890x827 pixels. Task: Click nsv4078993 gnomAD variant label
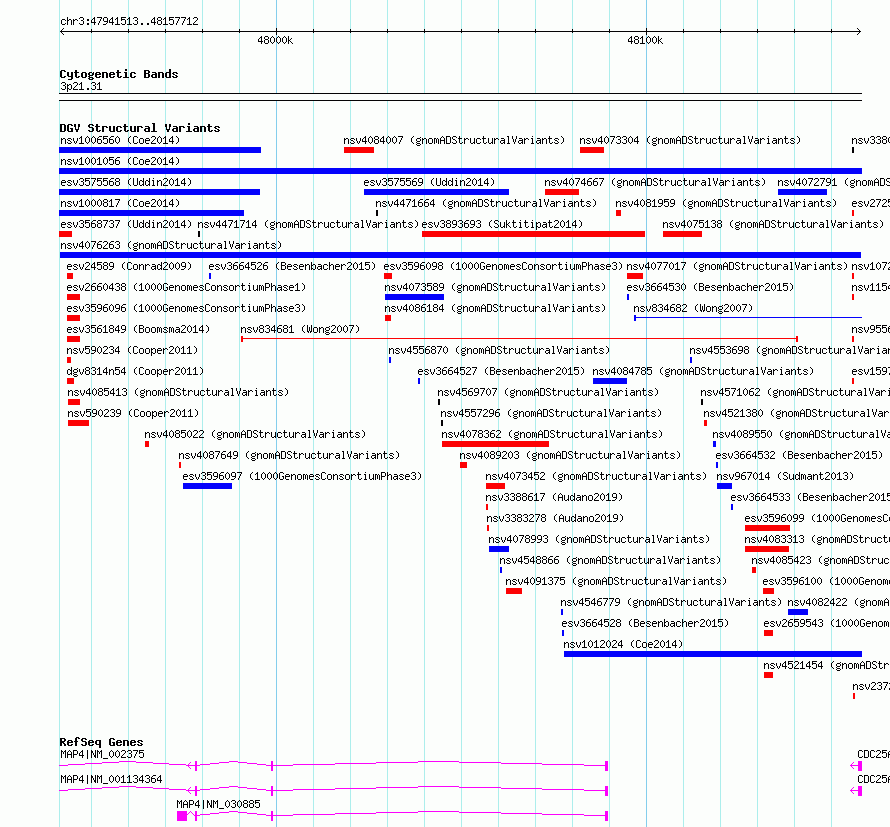[x=599, y=539]
